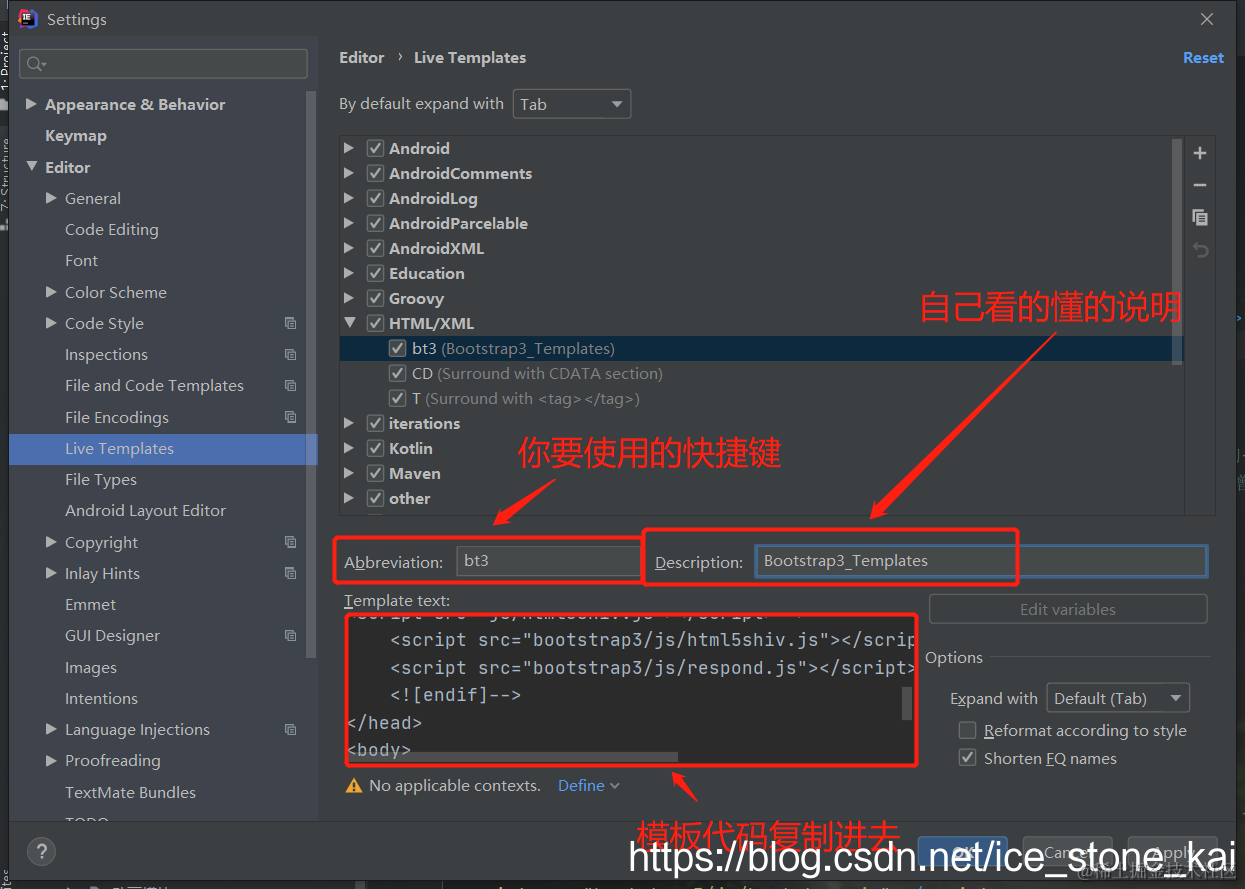
Task: Focus the Description field Bootstrap3_Templates
Action: (981, 561)
